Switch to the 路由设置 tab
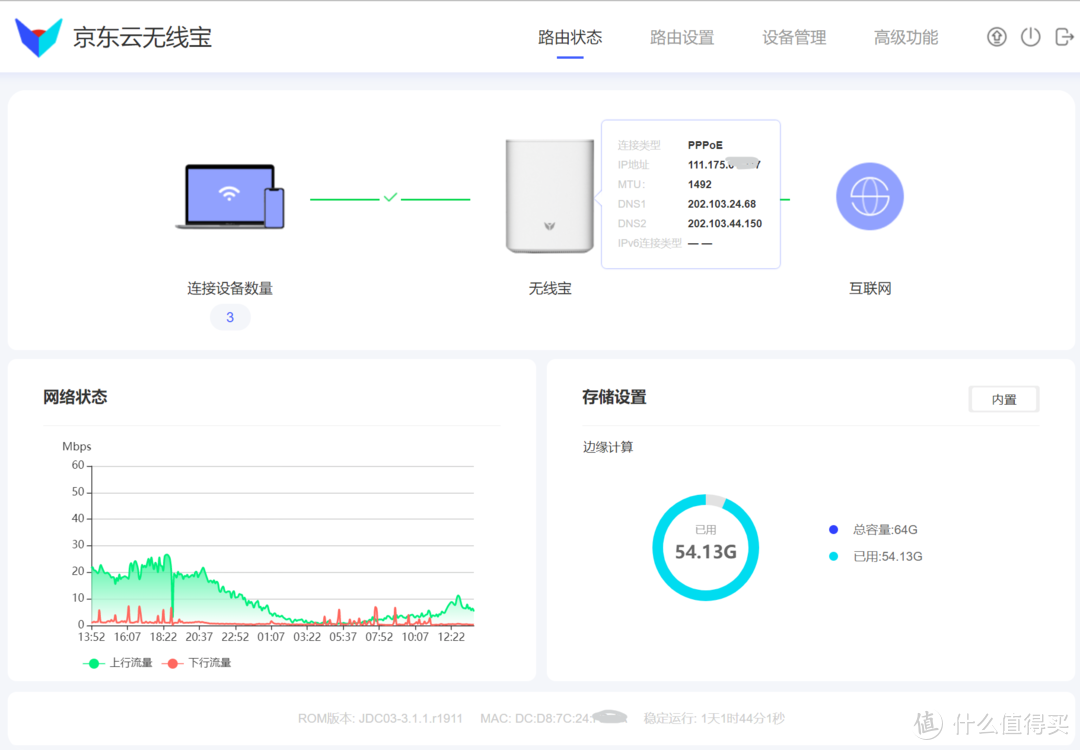 pos(681,37)
